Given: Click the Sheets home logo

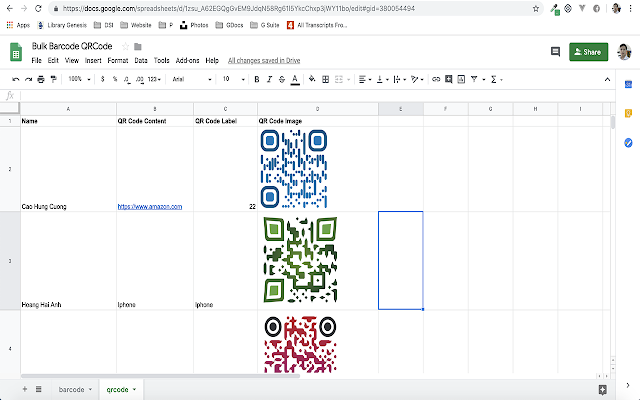Looking at the screenshot, I should [x=16, y=52].
